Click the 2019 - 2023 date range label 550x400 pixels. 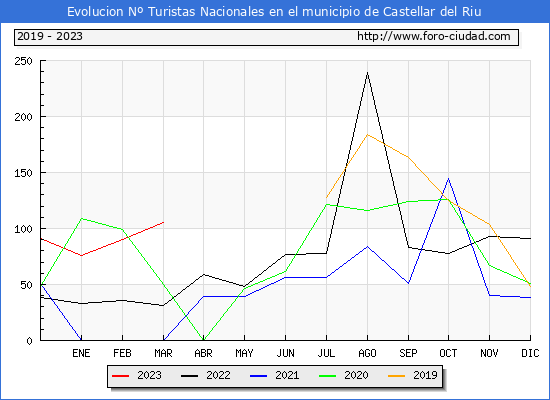click(x=50, y=36)
